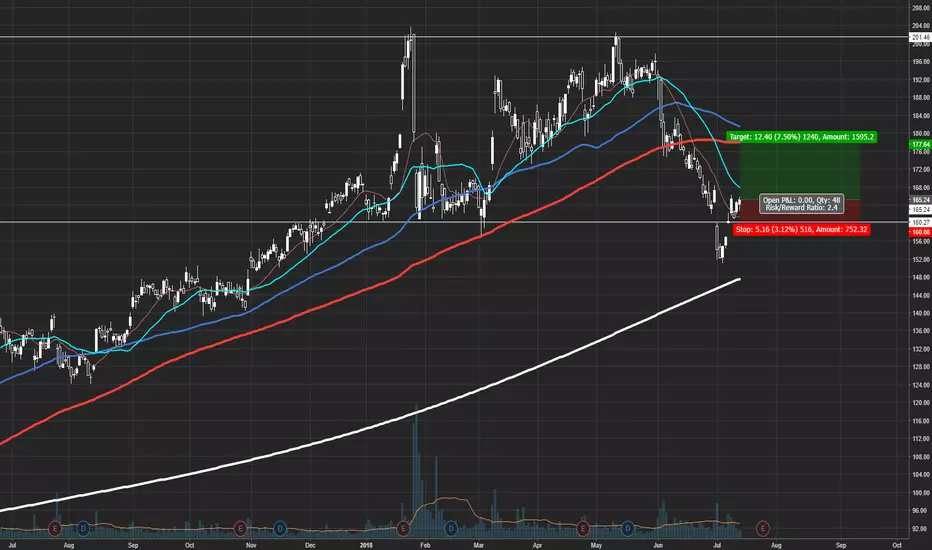This screenshot has height=550, width=932.
Task: Click the 120.00 price axis label
Action: click(x=921, y=403)
